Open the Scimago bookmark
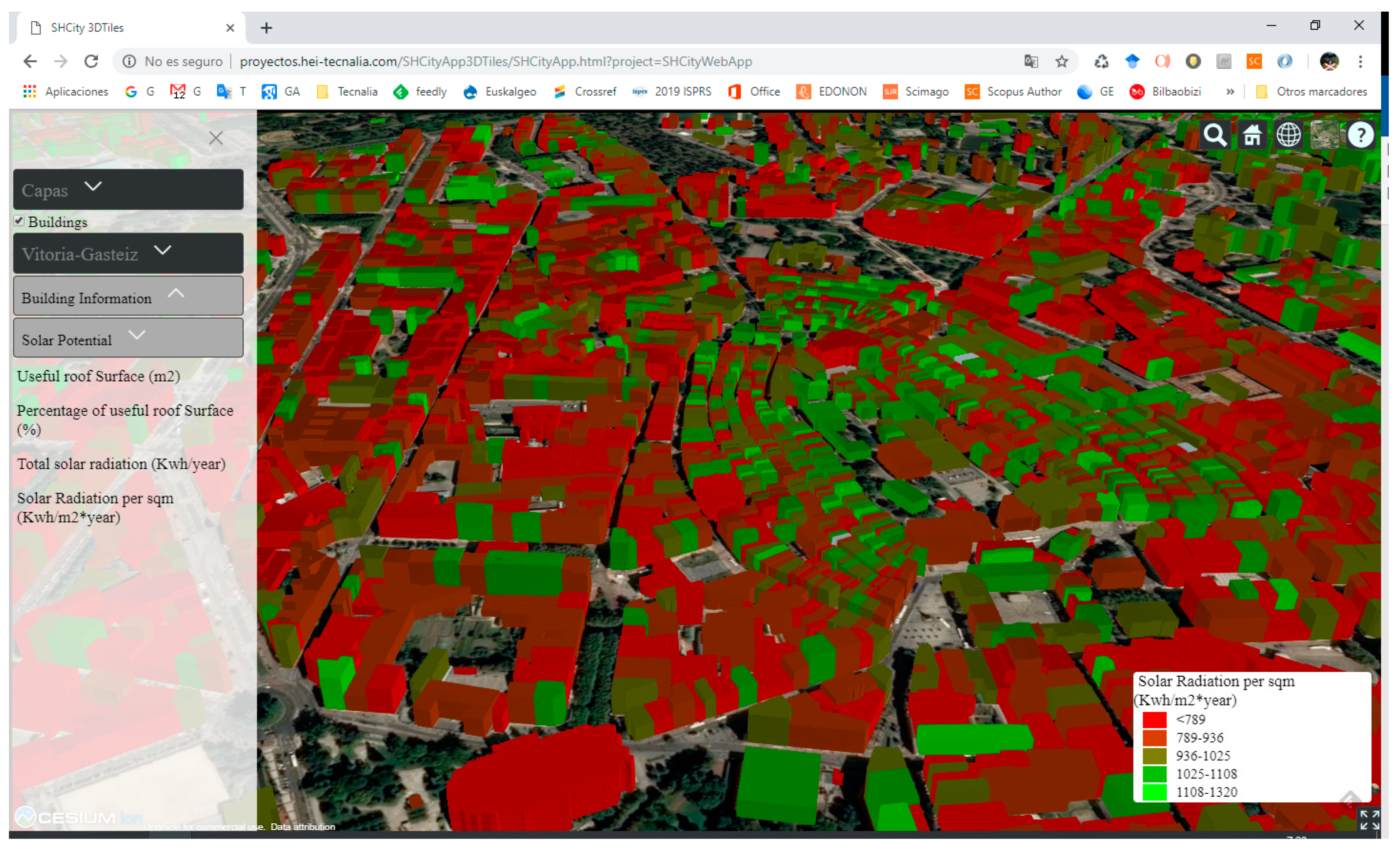The image size is (1400, 856). pos(916,92)
